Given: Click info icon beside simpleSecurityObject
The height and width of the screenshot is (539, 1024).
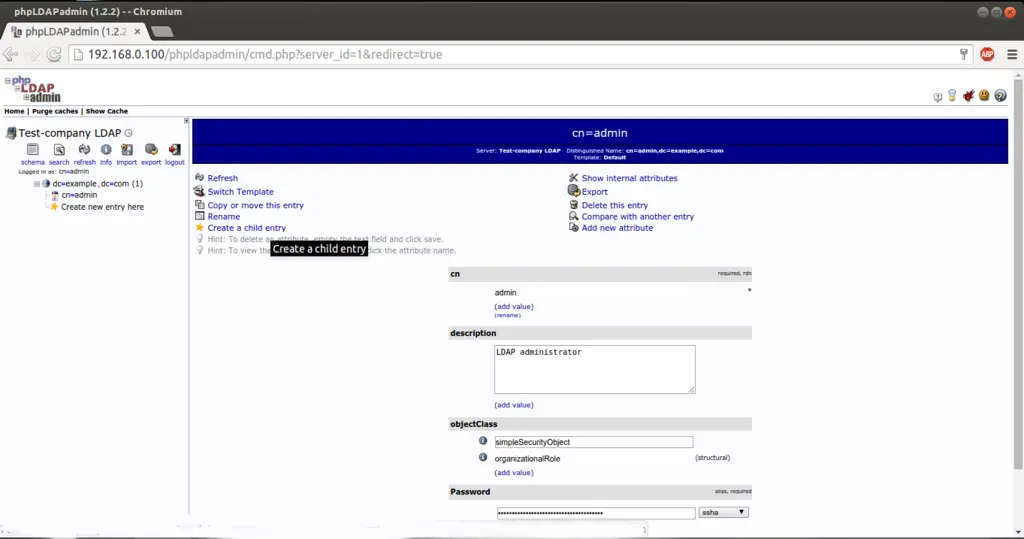Looking at the screenshot, I should 483,441.
